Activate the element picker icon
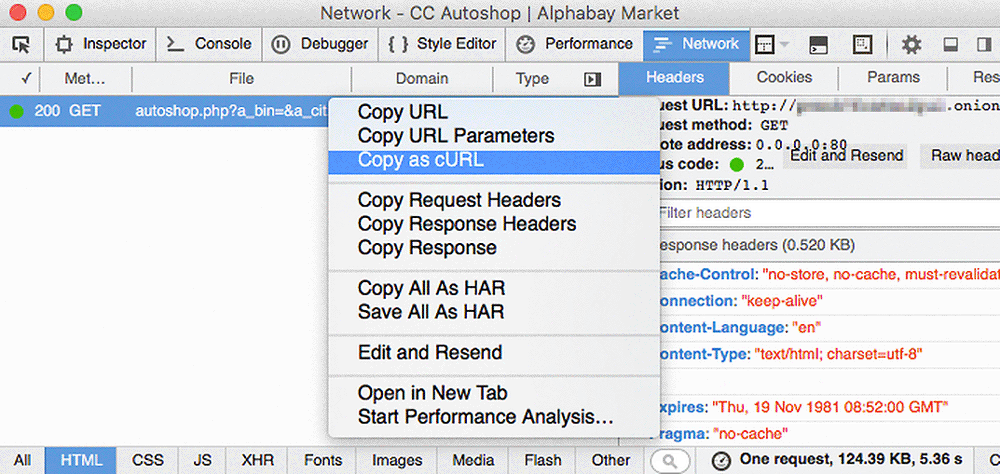The image size is (1000, 474). click(x=22, y=45)
